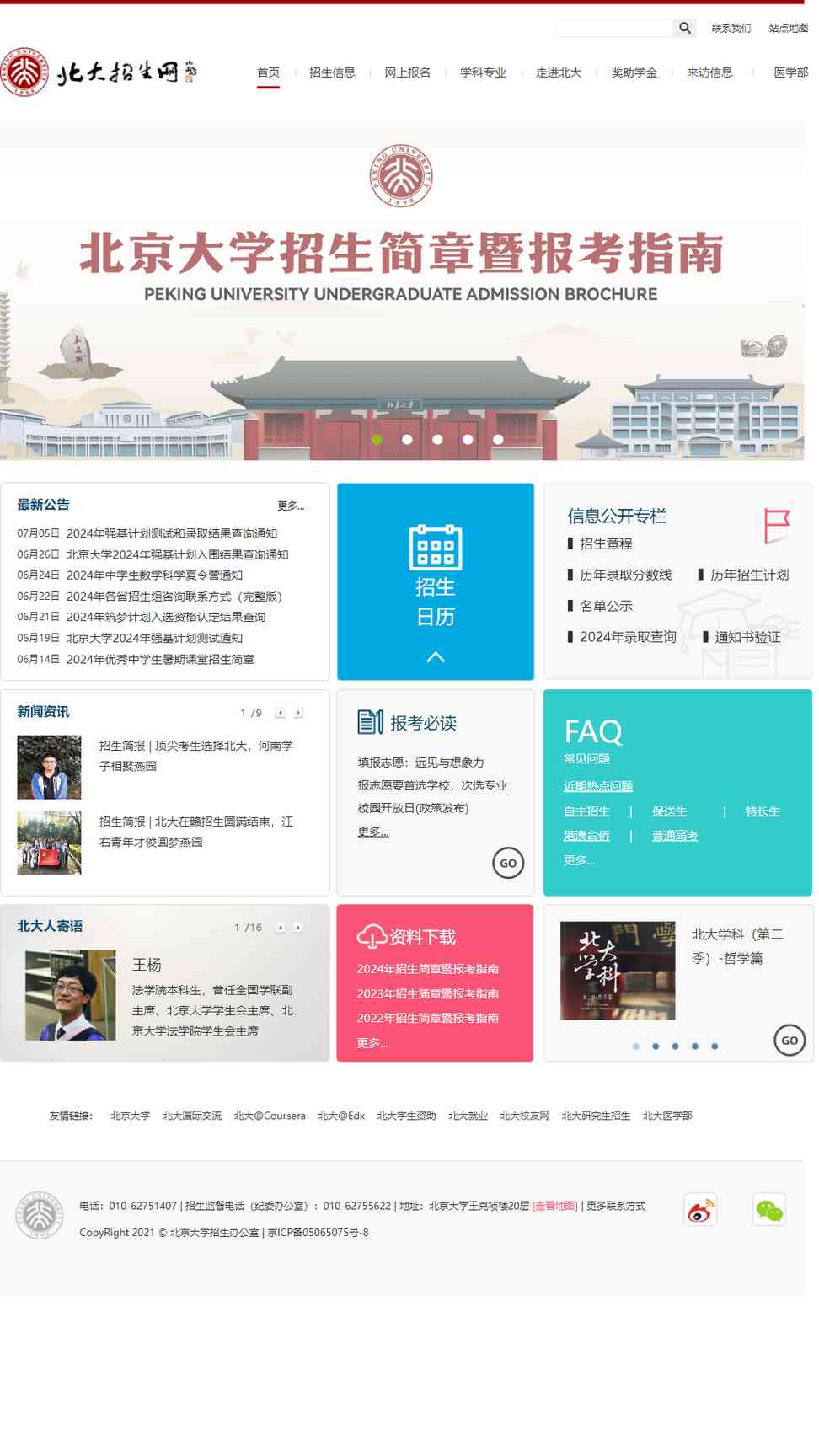This screenshot has width=819, height=1456.
Task: Open 2024年优秀中学生暑期课堂招生简章
Action: click(x=160, y=659)
